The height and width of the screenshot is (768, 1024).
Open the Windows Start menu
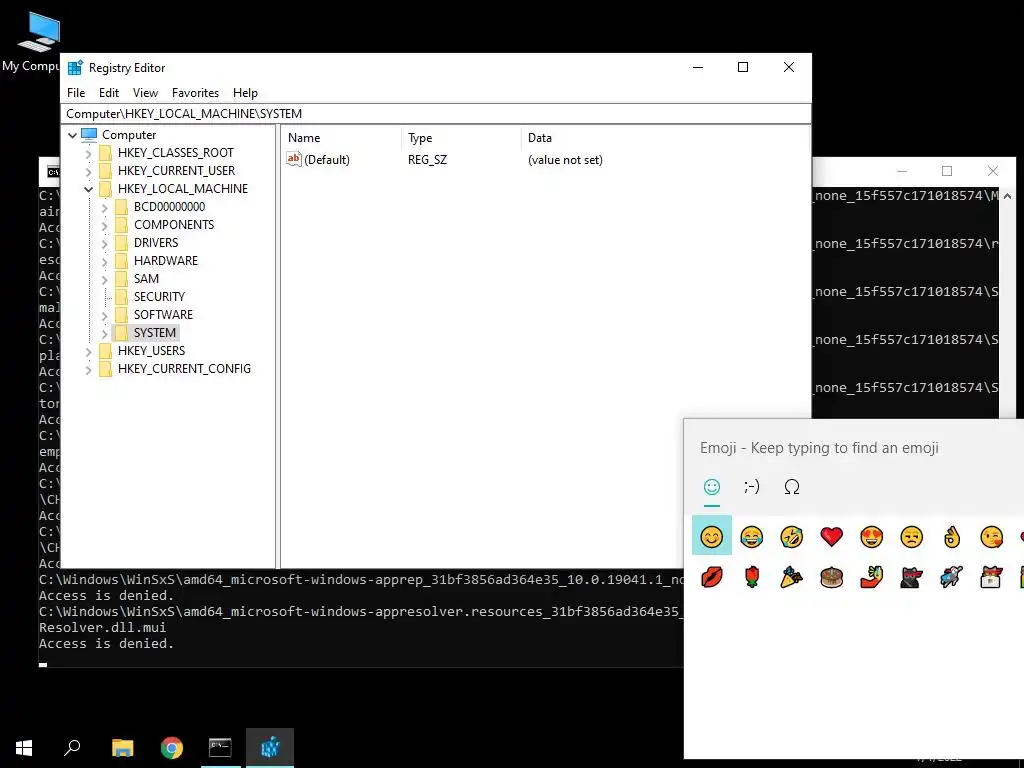[24, 747]
